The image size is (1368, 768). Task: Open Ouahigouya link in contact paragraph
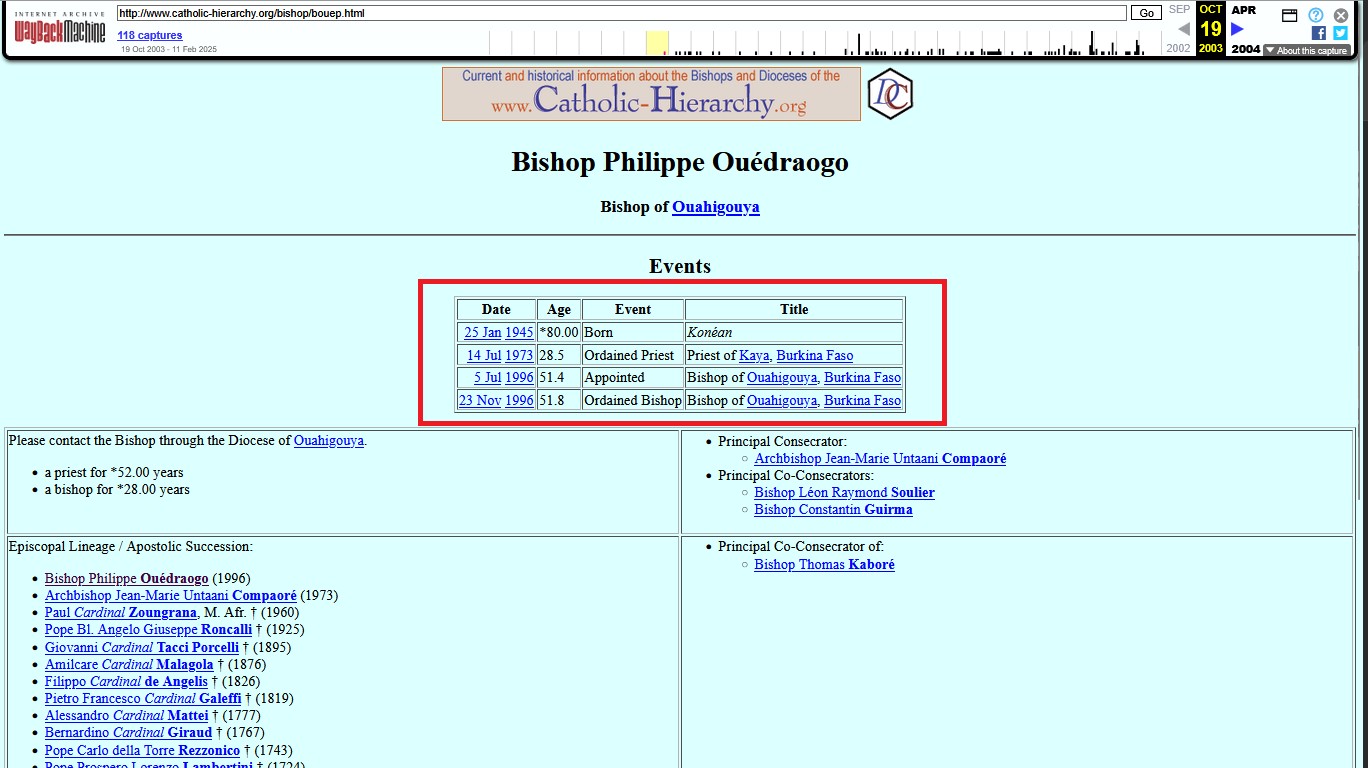pos(329,440)
